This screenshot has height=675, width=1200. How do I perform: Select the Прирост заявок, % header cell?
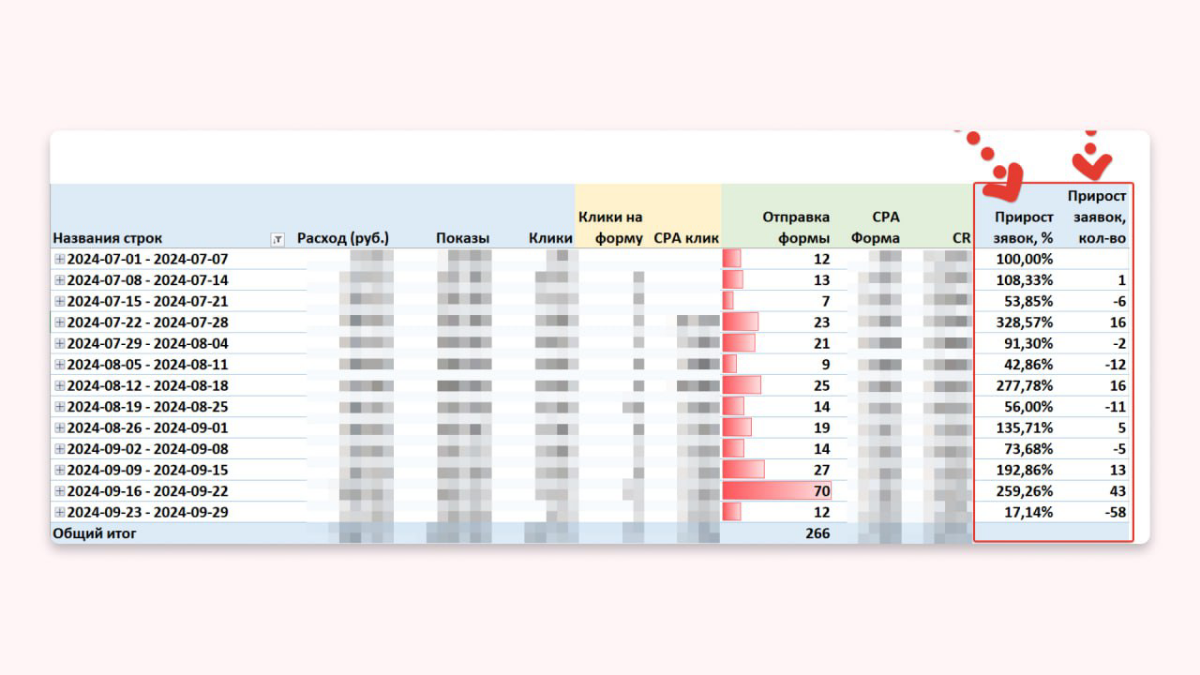[x=1023, y=227]
